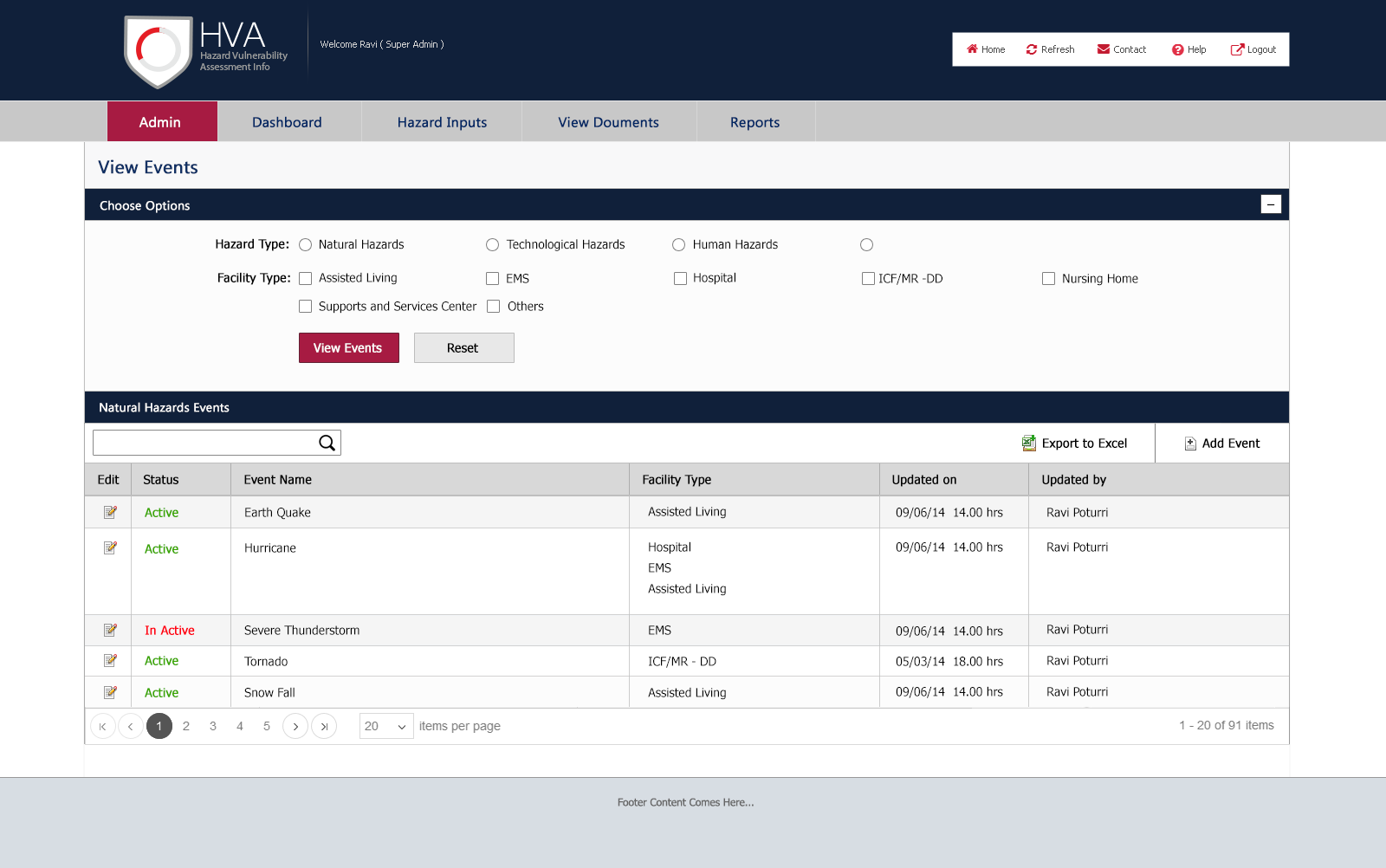Enable the Hospital facility type checkbox
Screen dimensions: 1386x868
pos(680,279)
